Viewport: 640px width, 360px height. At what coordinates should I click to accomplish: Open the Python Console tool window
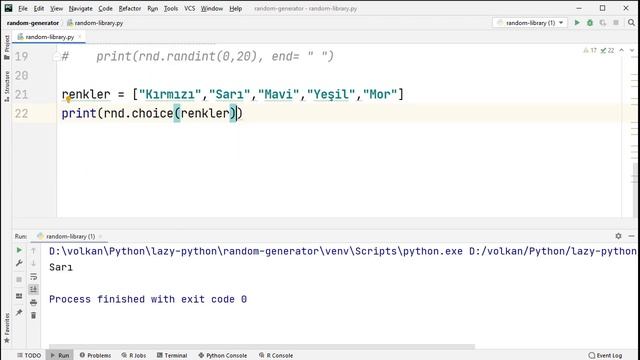223,355
